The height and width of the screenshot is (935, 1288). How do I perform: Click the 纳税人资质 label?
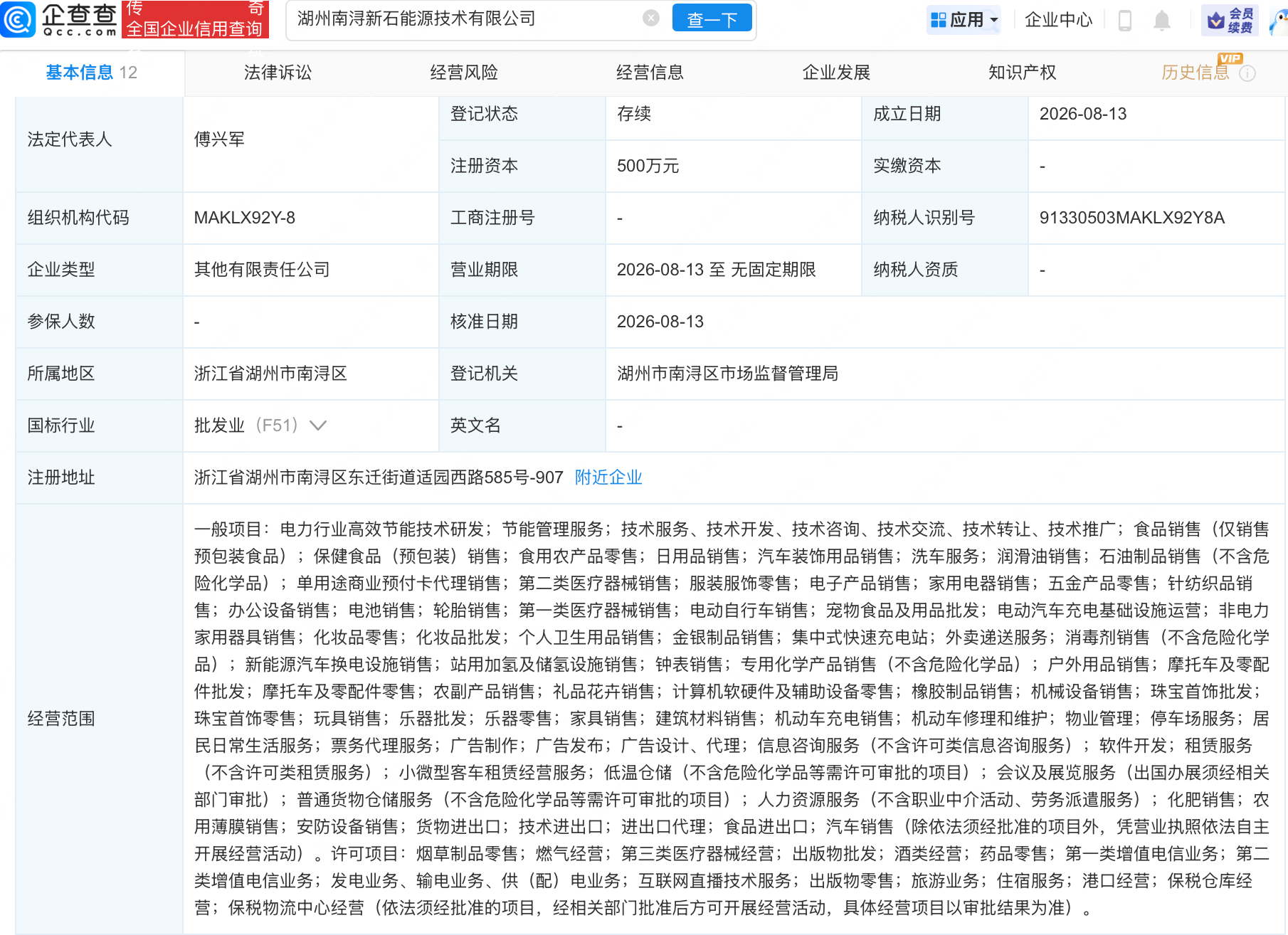tap(916, 270)
